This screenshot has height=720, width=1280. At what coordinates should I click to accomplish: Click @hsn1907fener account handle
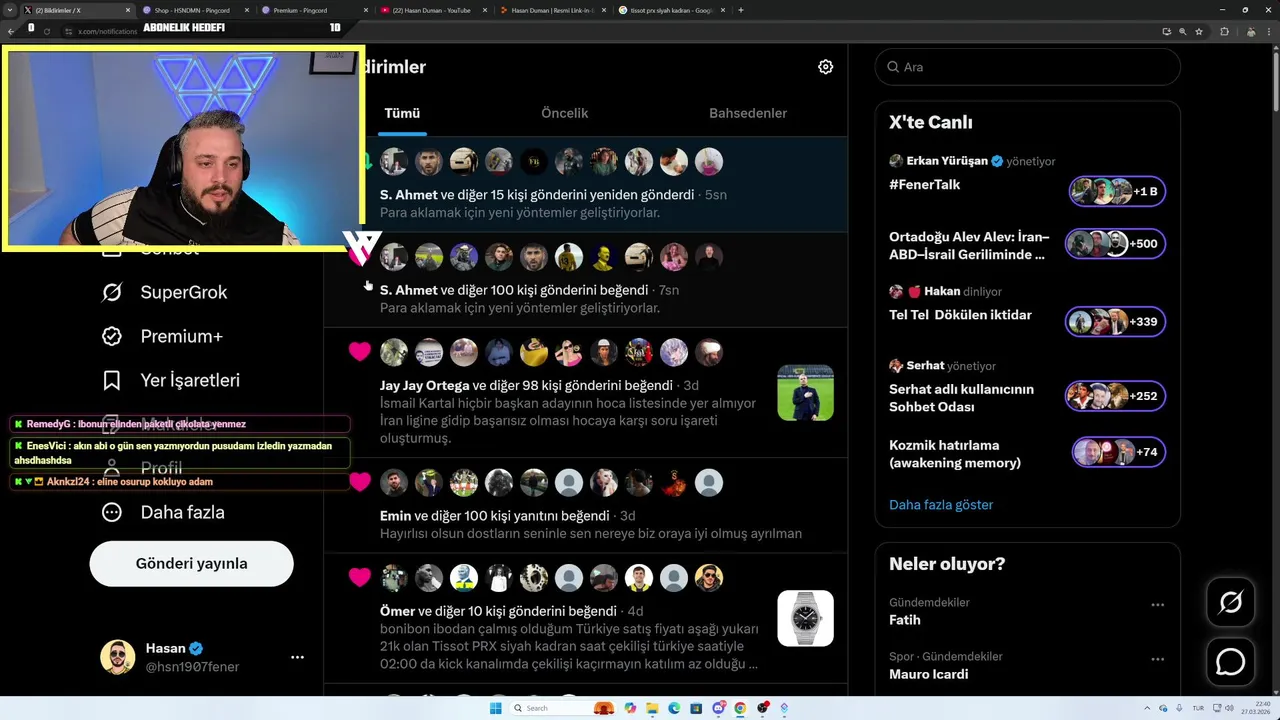coord(192,667)
